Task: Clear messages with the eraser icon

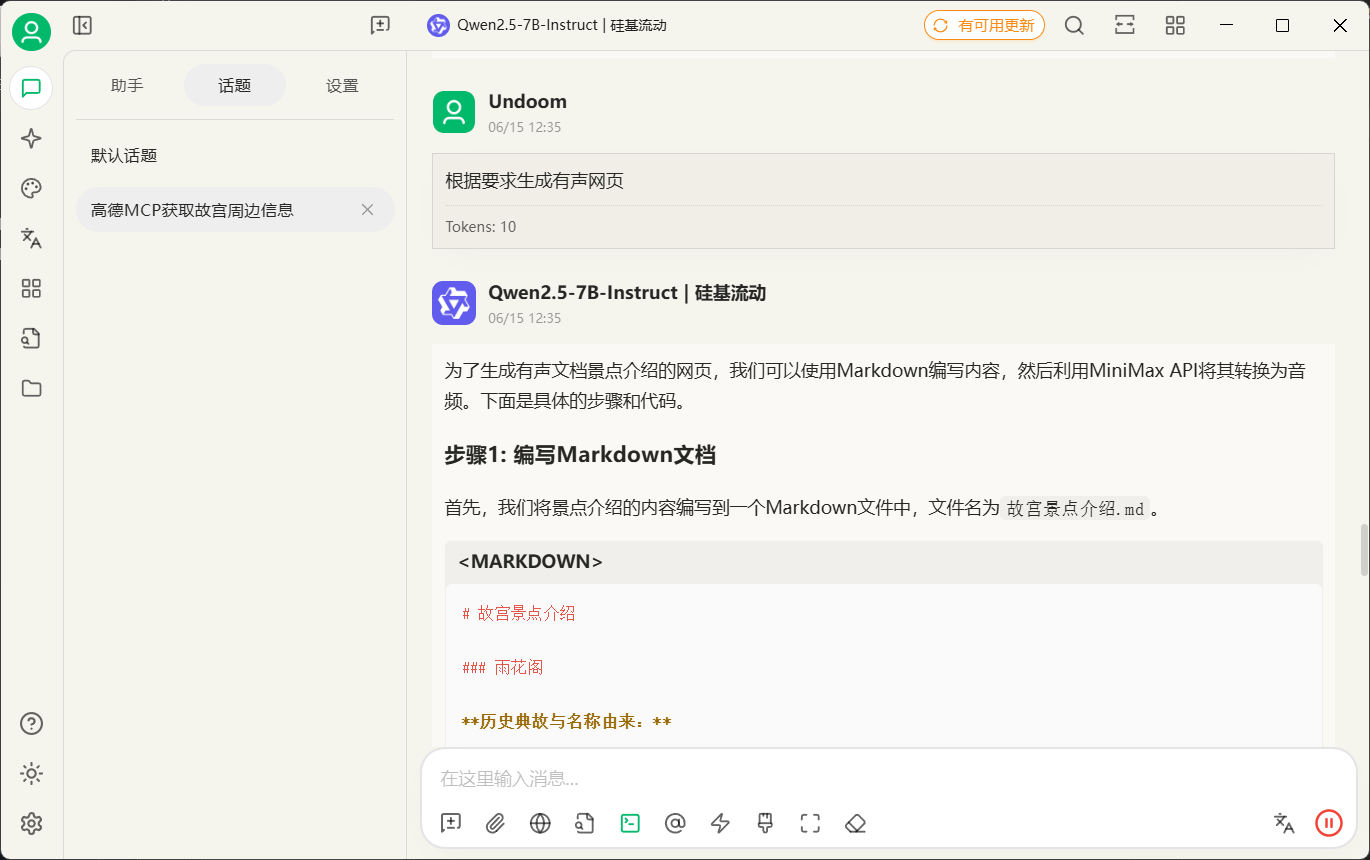Action: pos(855,823)
